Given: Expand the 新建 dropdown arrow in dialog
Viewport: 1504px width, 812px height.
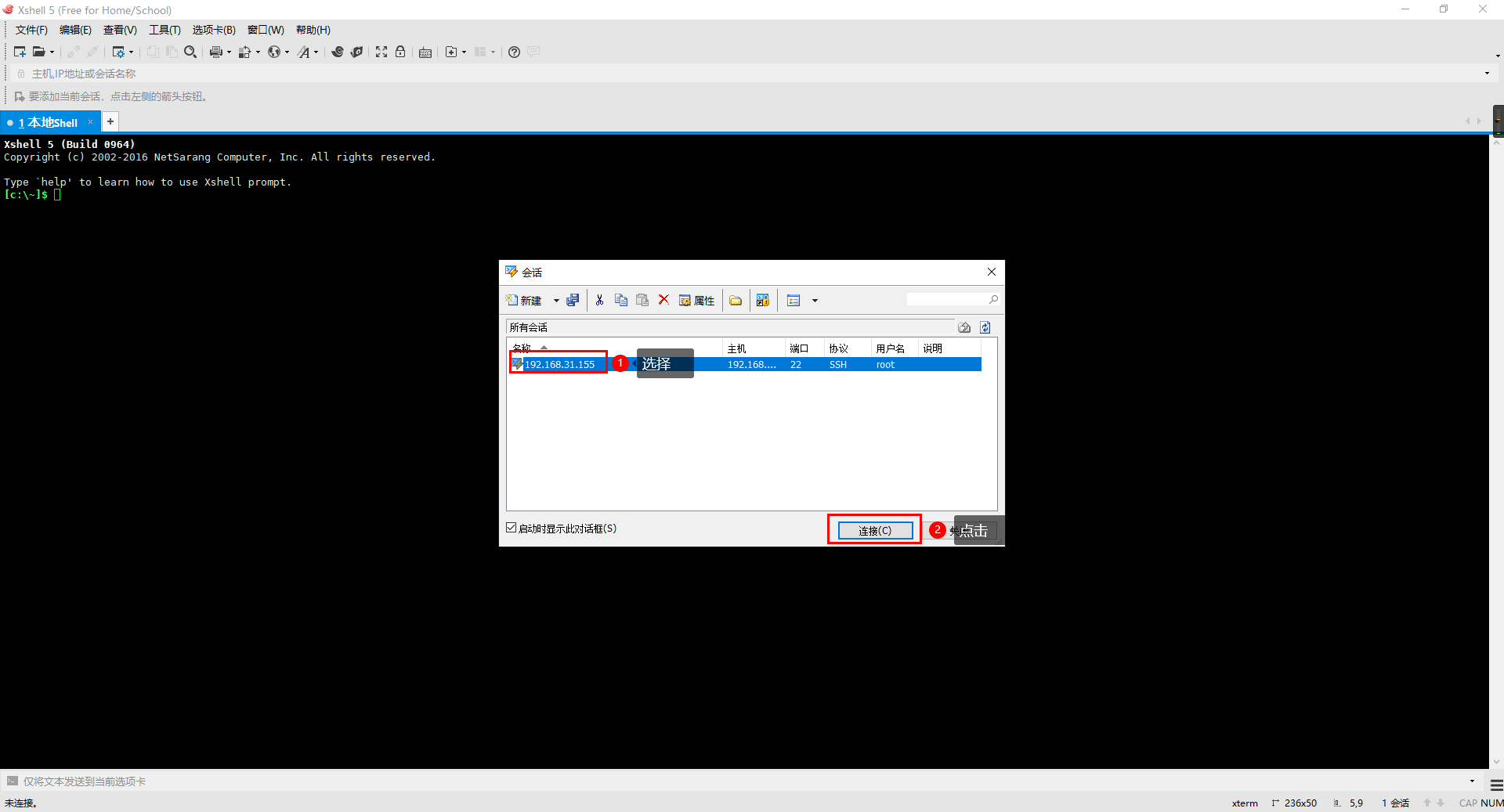Looking at the screenshot, I should point(556,301).
